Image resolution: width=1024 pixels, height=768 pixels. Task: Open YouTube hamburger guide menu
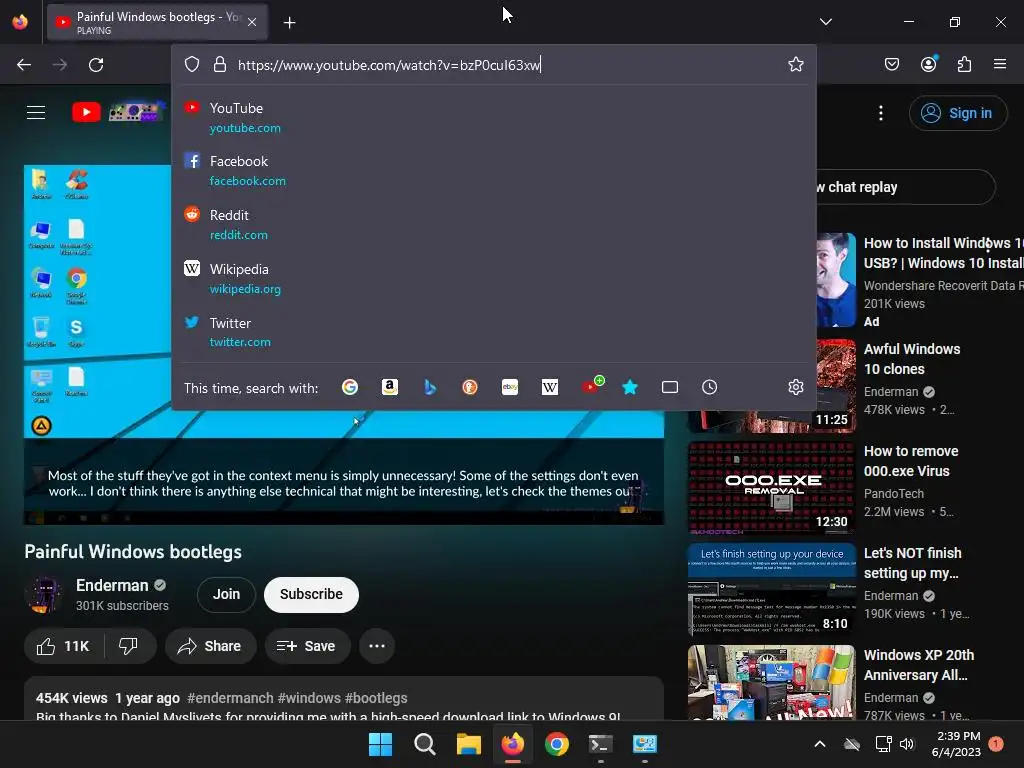[x=36, y=112]
